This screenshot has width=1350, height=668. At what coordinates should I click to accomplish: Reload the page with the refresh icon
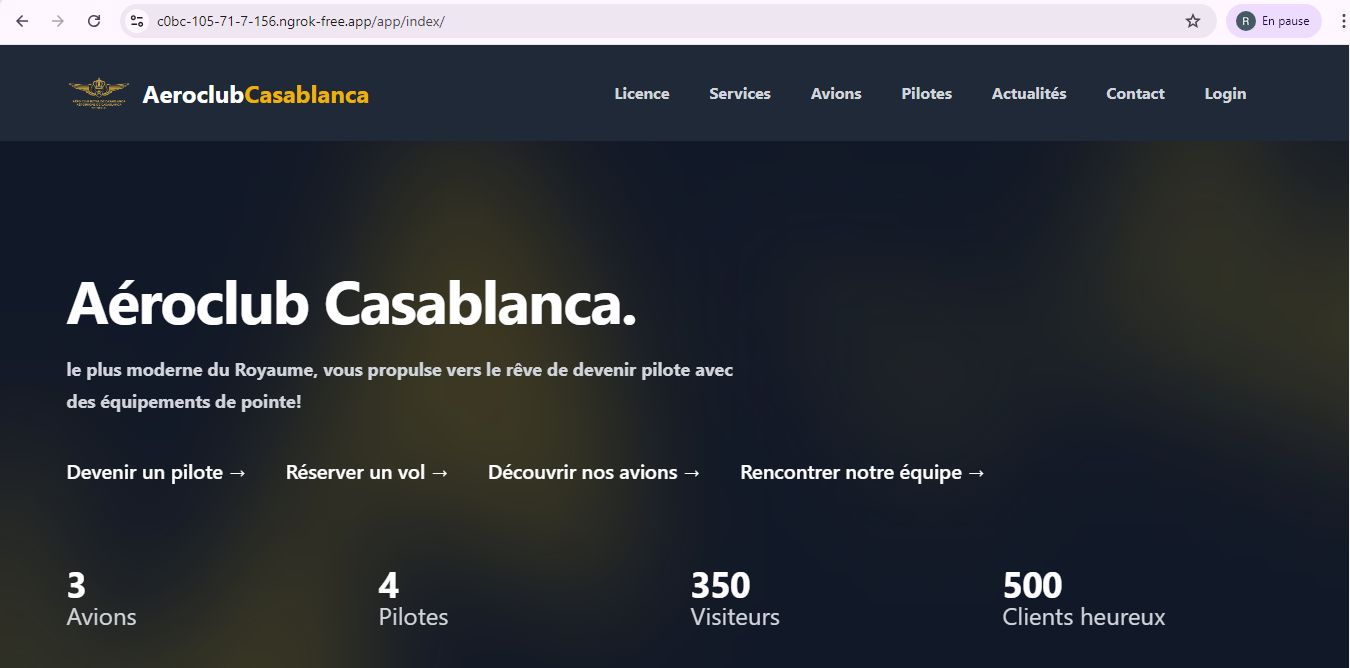94,21
